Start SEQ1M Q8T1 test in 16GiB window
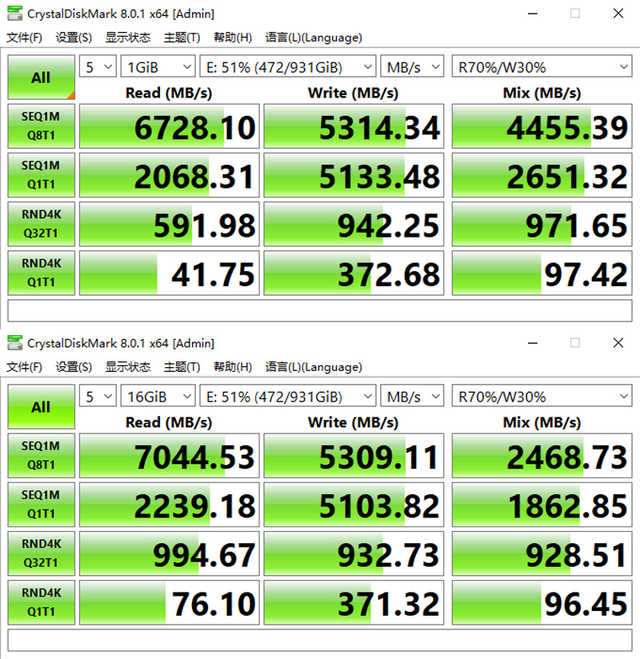Image resolution: width=640 pixels, height=659 pixels. click(x=41, y=456)
